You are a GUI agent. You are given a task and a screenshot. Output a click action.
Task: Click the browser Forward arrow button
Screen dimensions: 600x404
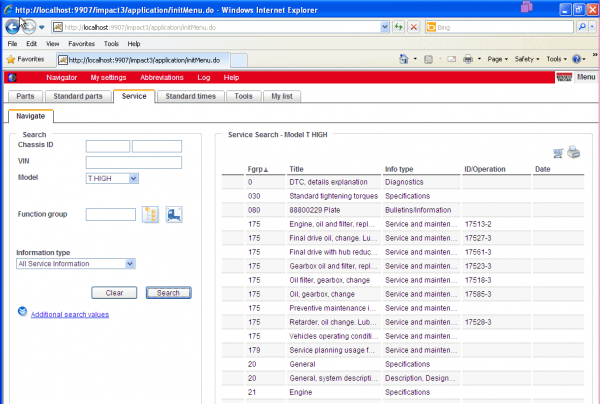(29, 27)
